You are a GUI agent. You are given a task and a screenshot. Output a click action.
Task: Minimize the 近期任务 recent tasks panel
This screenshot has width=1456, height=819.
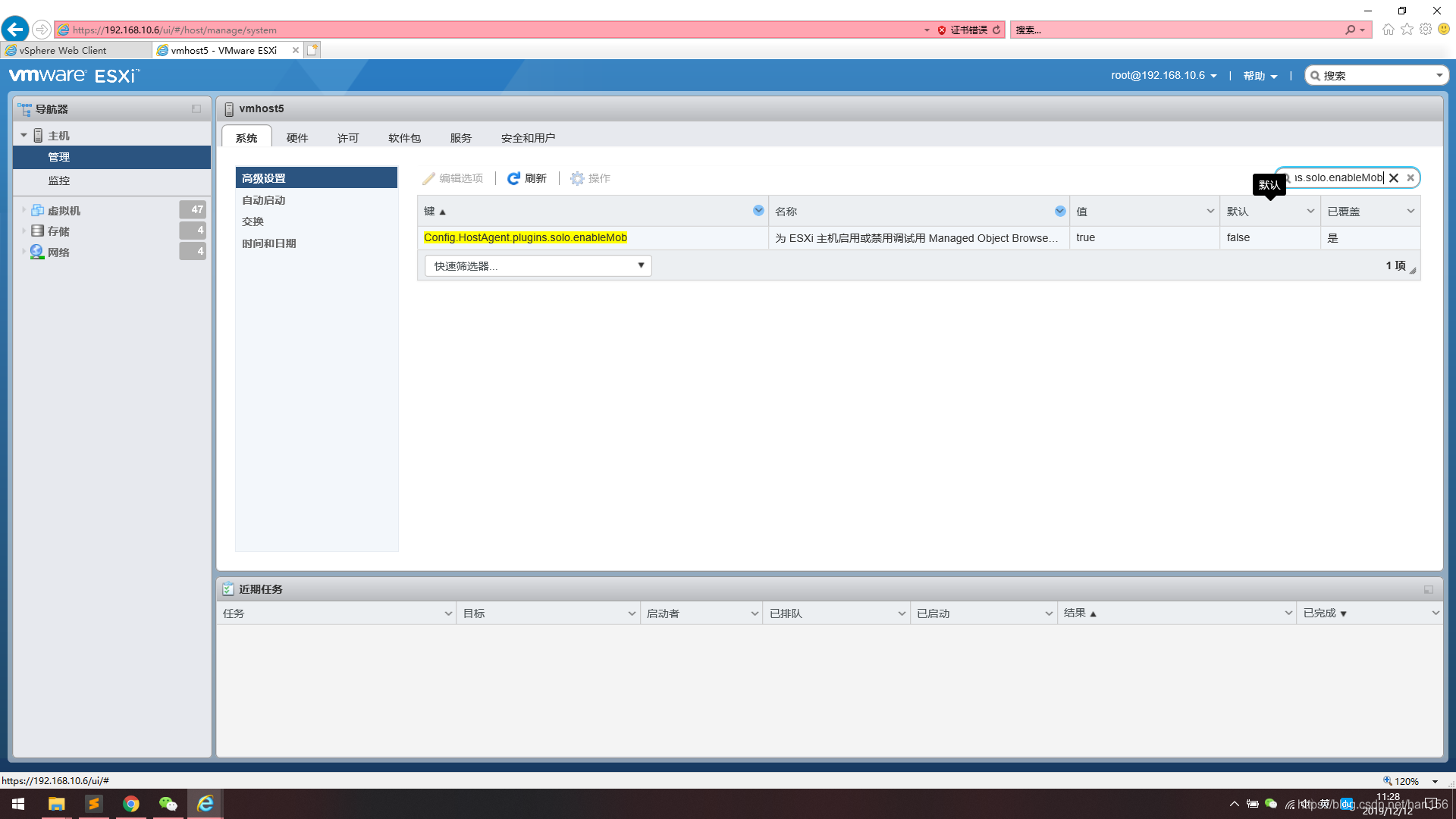(x=1428, y=589)
